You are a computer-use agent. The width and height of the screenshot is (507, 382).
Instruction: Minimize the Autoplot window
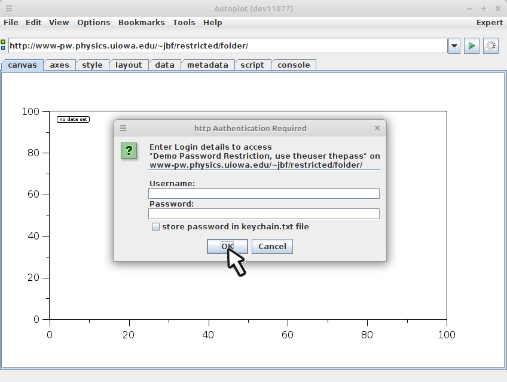click(x=469, y=9)
